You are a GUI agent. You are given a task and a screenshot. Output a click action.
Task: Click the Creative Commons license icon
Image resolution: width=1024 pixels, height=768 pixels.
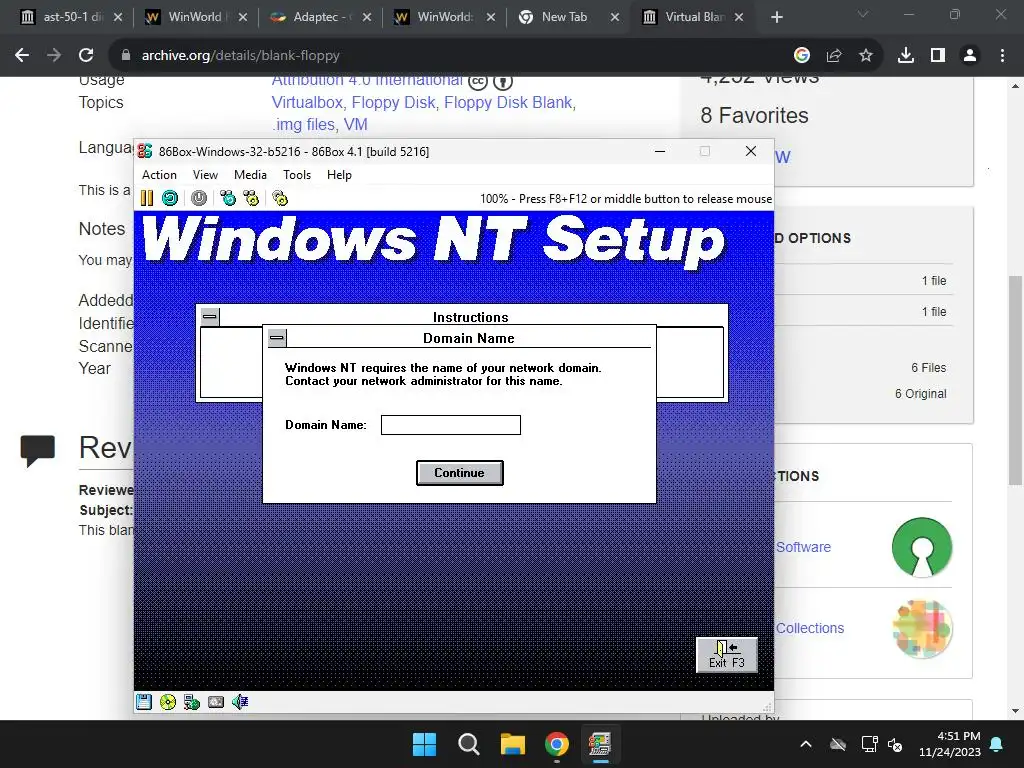point(478,82)
